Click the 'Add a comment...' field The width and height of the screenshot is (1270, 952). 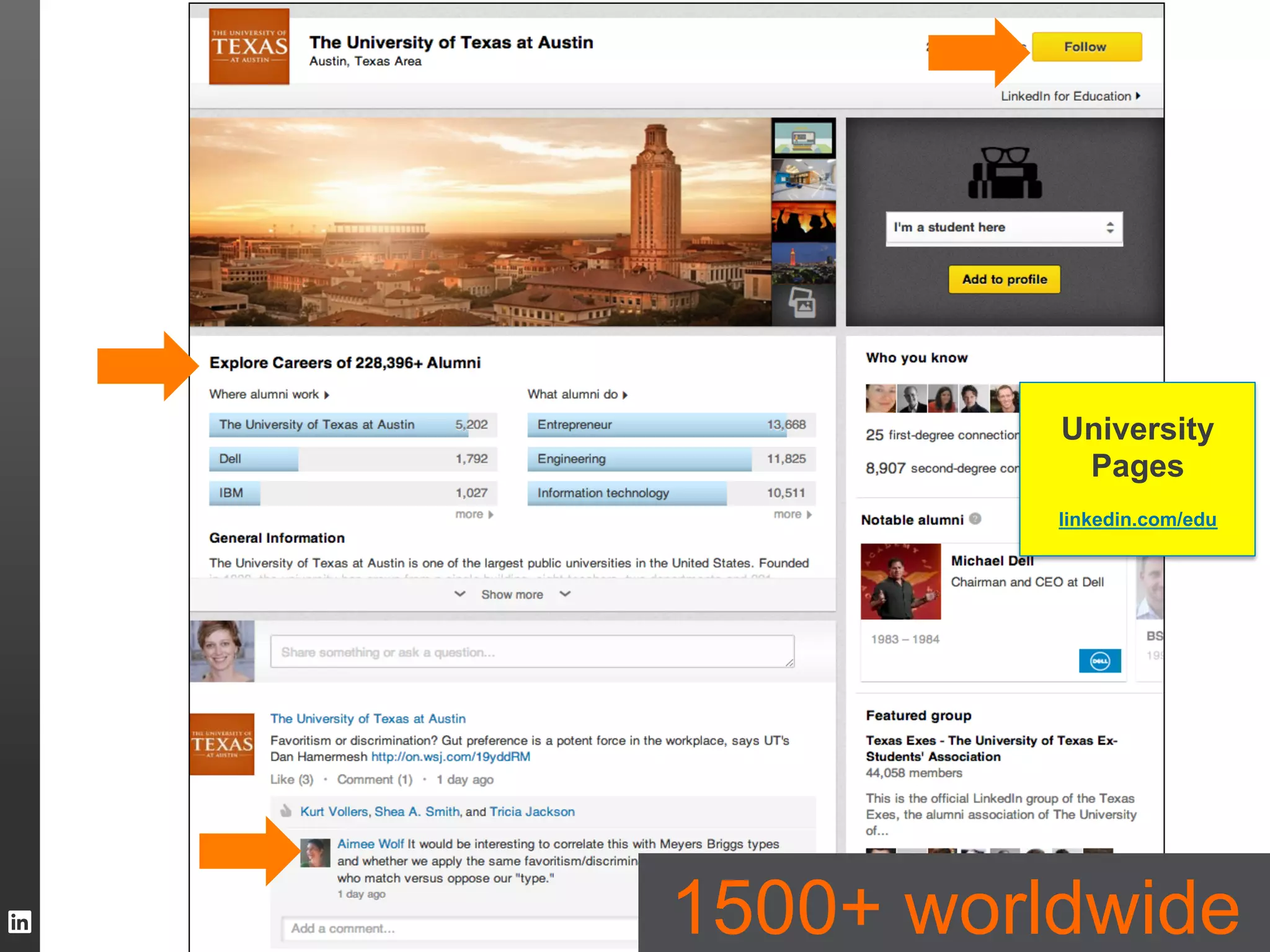[460, 928]
